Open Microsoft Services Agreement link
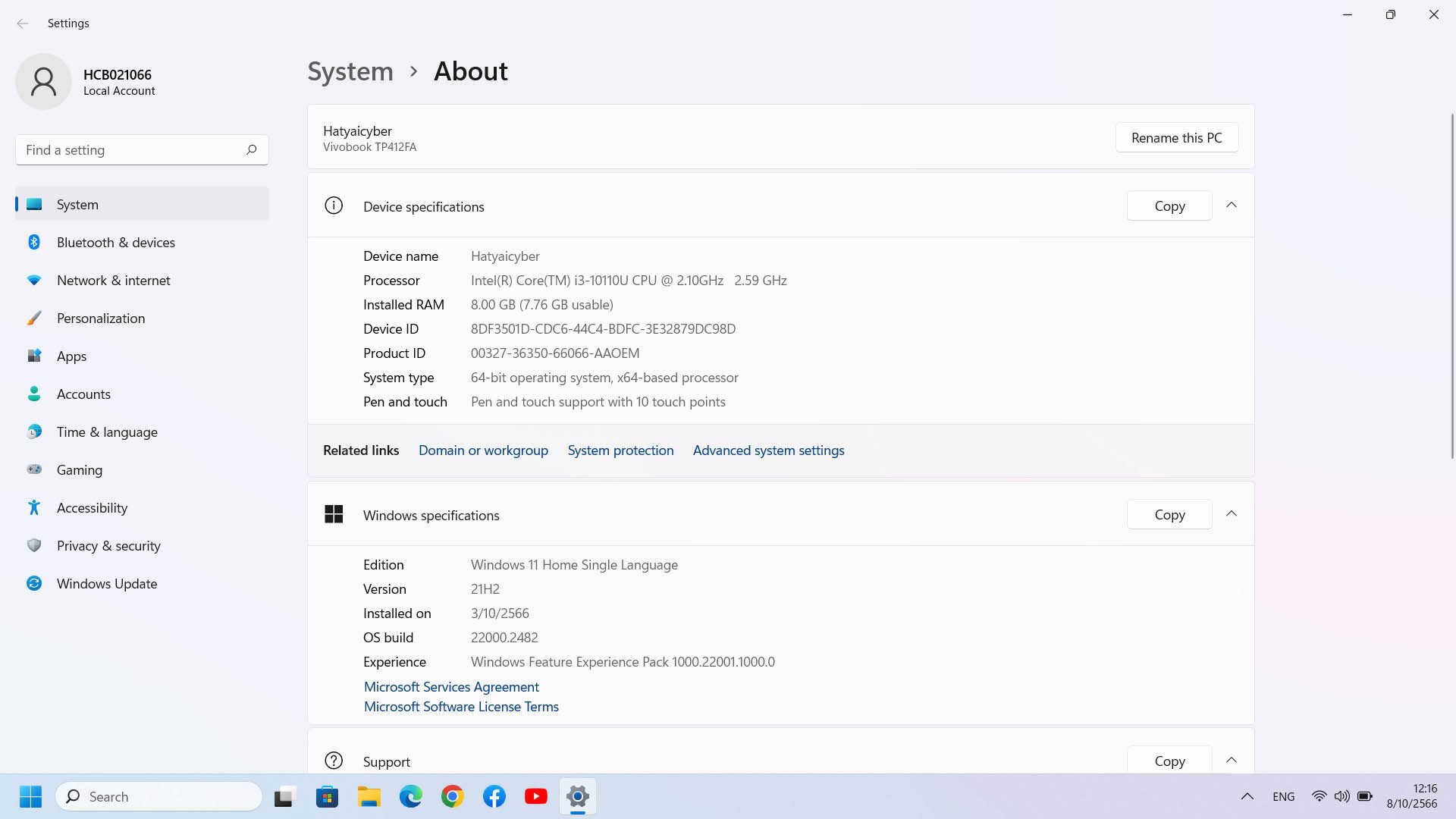 pos(451,687)
